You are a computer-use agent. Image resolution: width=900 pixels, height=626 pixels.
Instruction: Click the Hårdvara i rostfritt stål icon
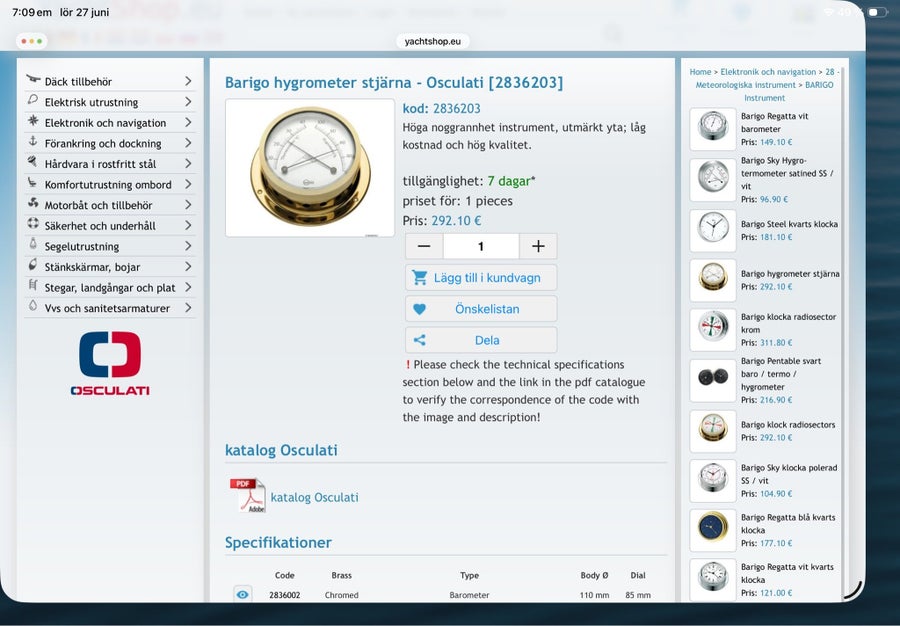[x=33, y=162]
